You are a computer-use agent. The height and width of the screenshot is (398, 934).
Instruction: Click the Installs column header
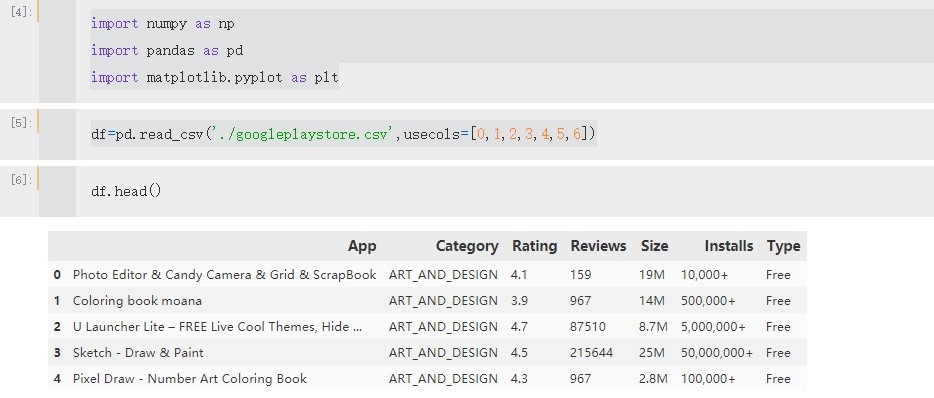(x=728, y=246)
